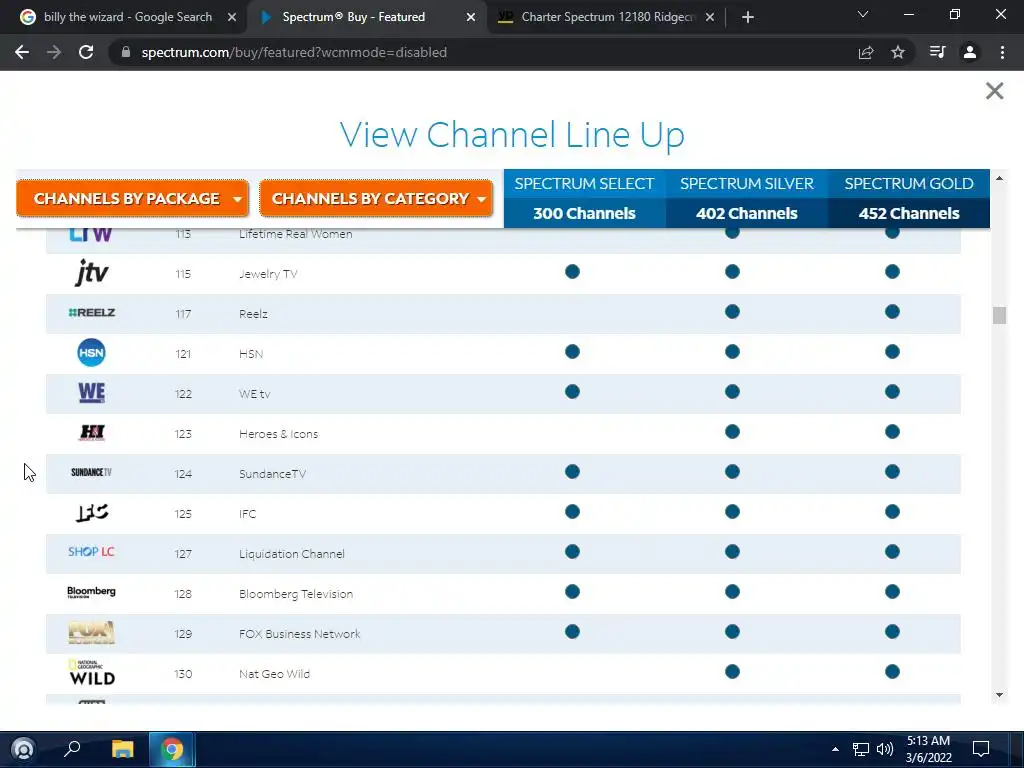Select the Spectrum Gold column header
The width and height of the screenshot is (1024, 768).
point(908,199)
